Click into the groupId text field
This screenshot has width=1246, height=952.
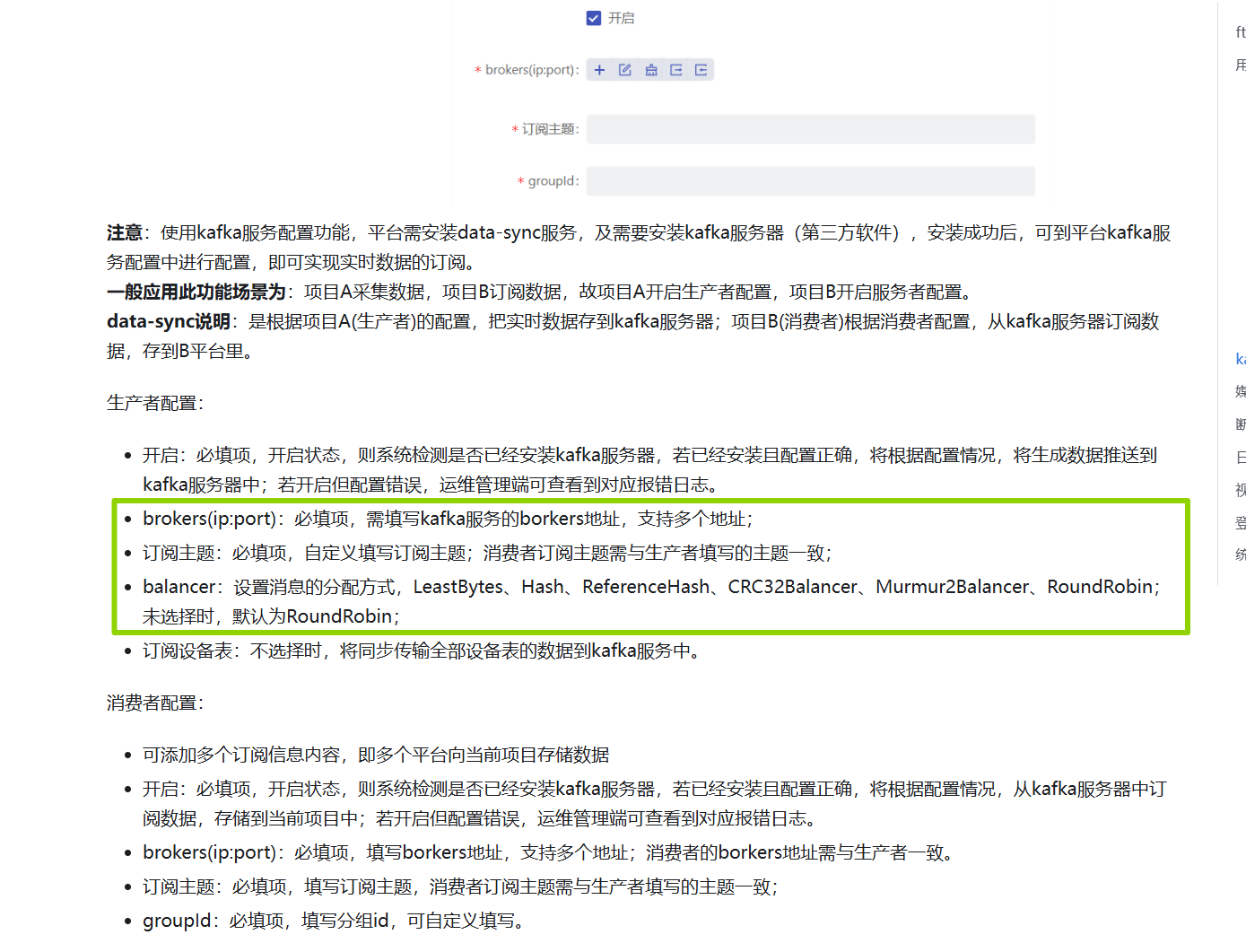[x=810, y=181]
